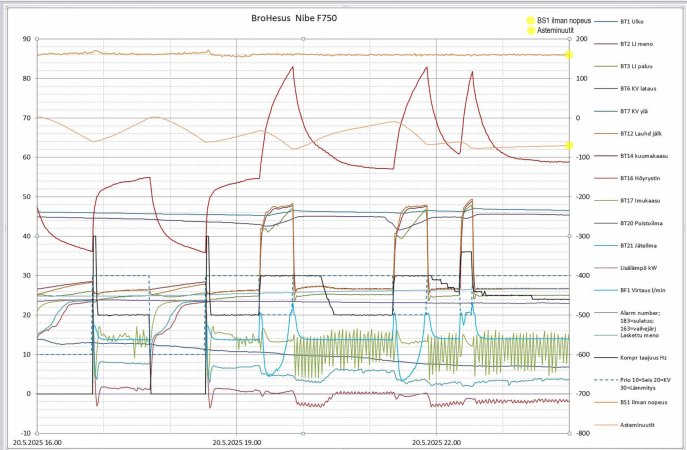
Task: Click the right axis value -600
Action: pos(582,354)
